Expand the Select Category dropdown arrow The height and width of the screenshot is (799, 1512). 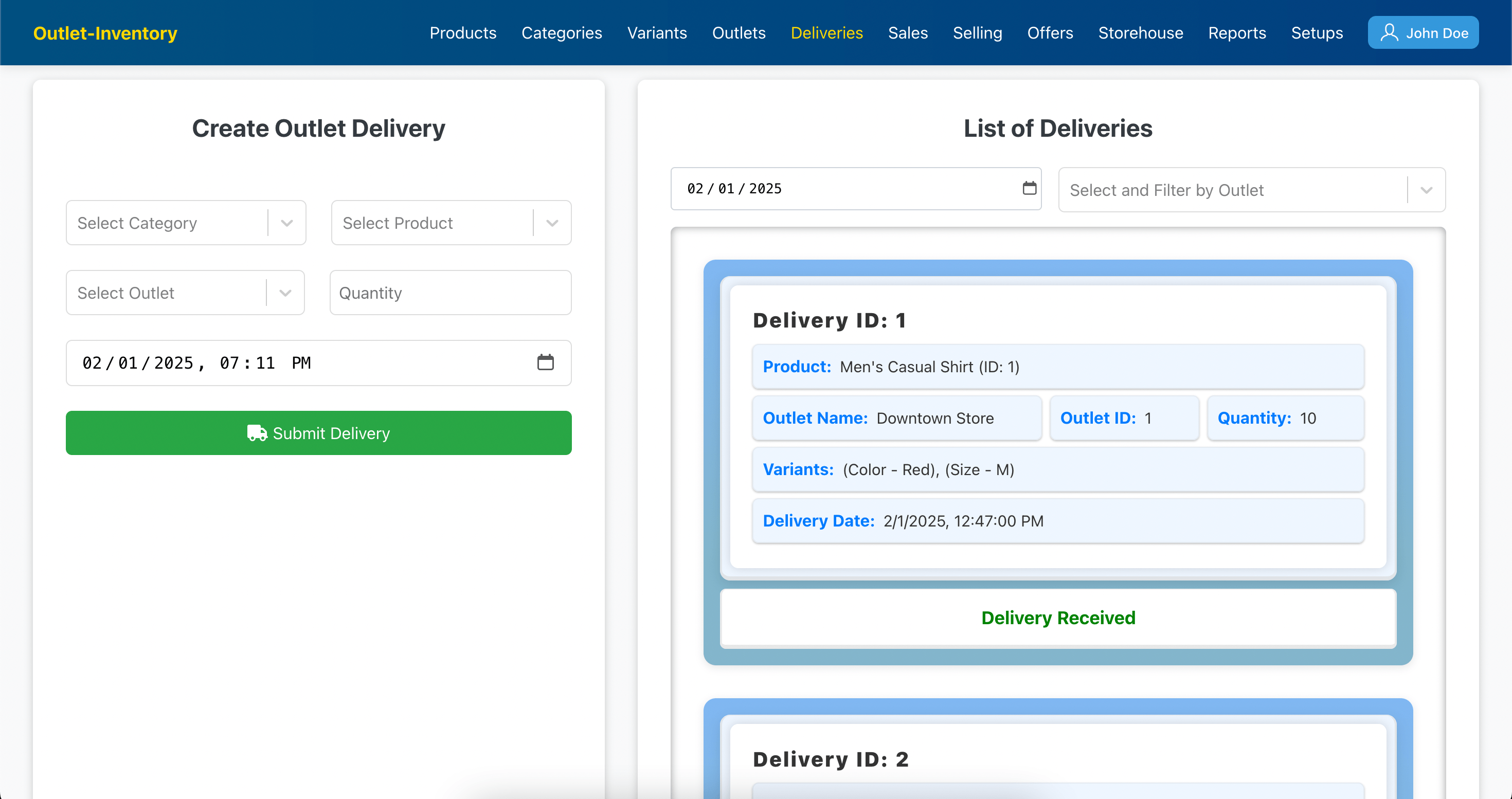pyautogui.click(x=286, y=223)
